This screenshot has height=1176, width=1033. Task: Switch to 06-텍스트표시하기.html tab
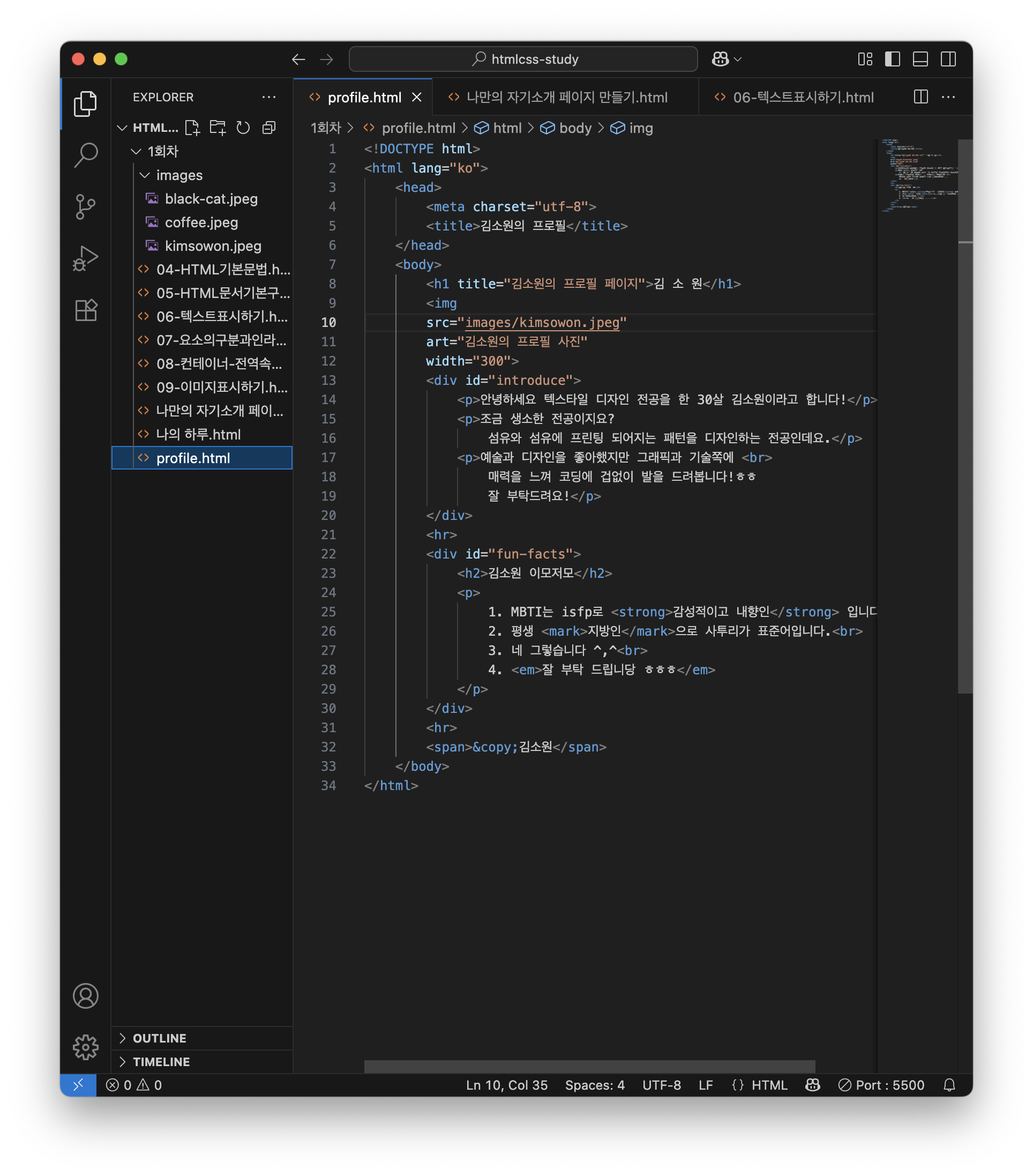(803, 97)
